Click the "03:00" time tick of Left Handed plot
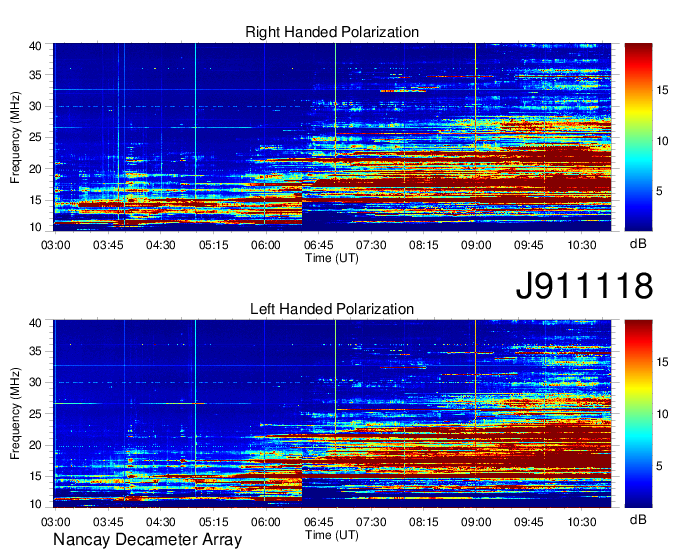This screenshot has width=680, height=552. point(56,522)
